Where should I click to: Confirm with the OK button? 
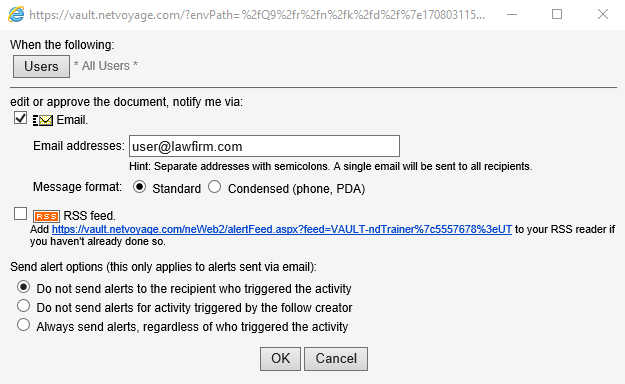pyautogui.click(x=281, y=359)
